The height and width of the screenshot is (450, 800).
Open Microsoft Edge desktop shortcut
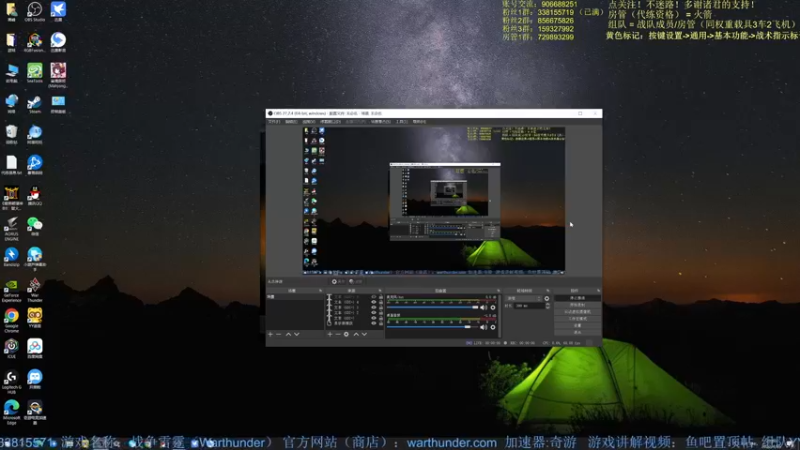coord(11,412)
